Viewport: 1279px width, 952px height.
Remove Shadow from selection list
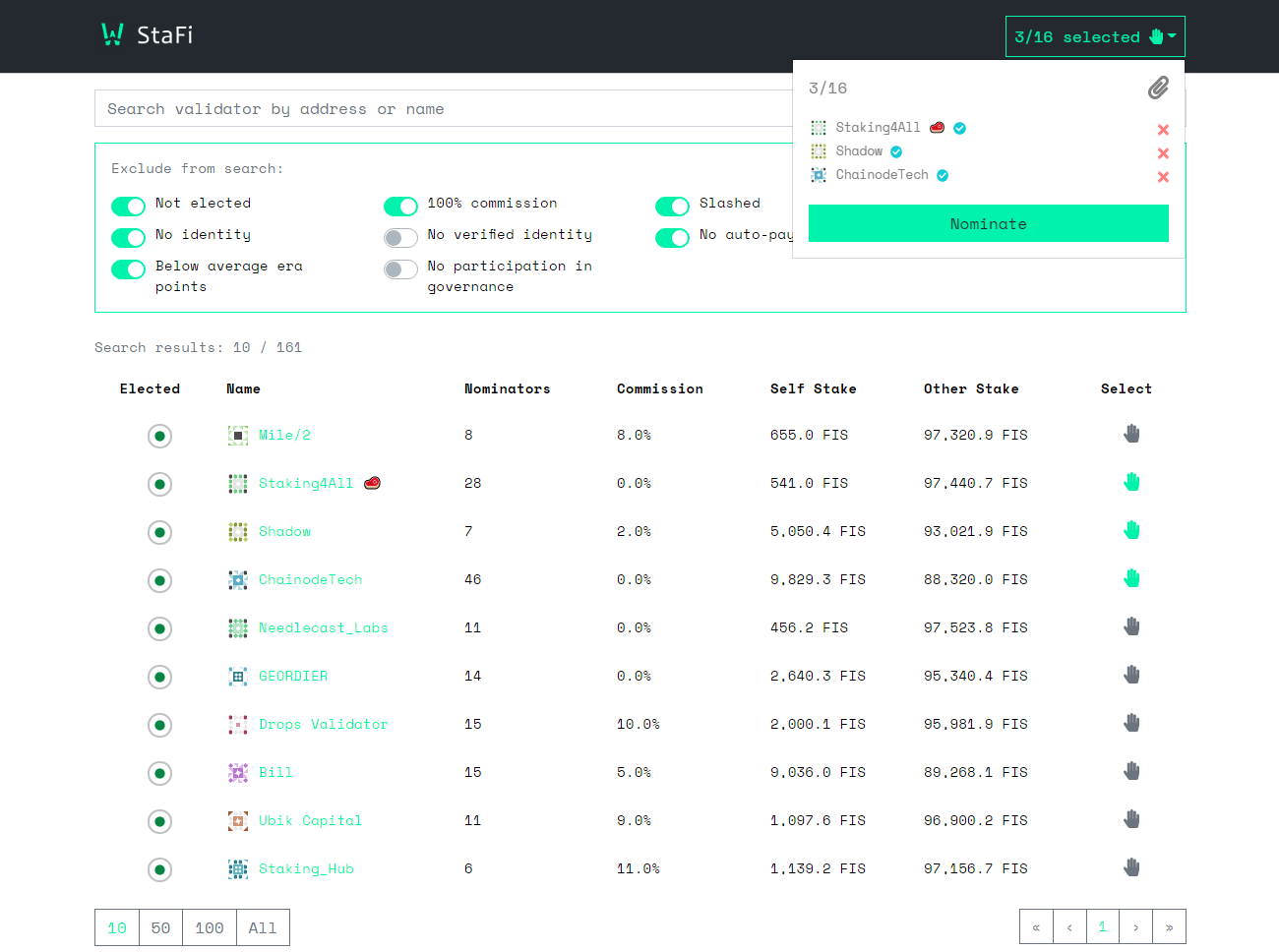tap(1163, 153)
